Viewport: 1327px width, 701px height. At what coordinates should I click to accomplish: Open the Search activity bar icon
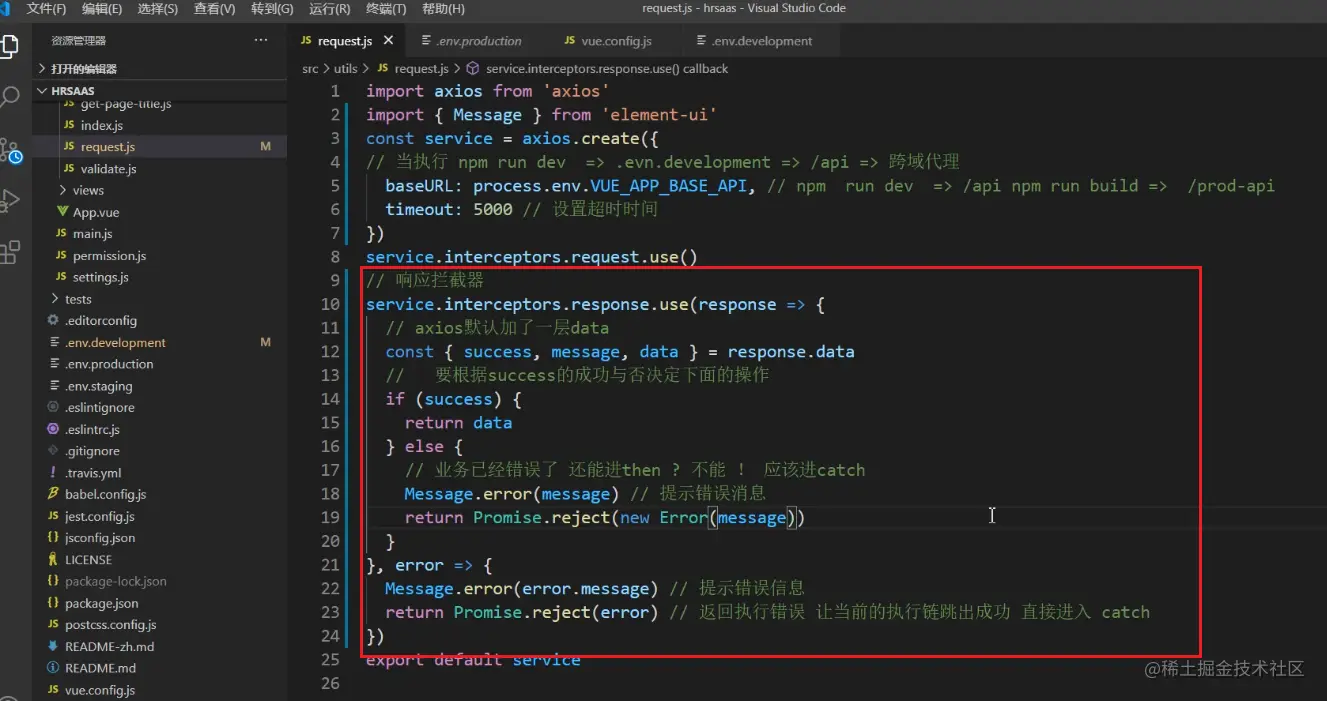(x=10, y=98)
